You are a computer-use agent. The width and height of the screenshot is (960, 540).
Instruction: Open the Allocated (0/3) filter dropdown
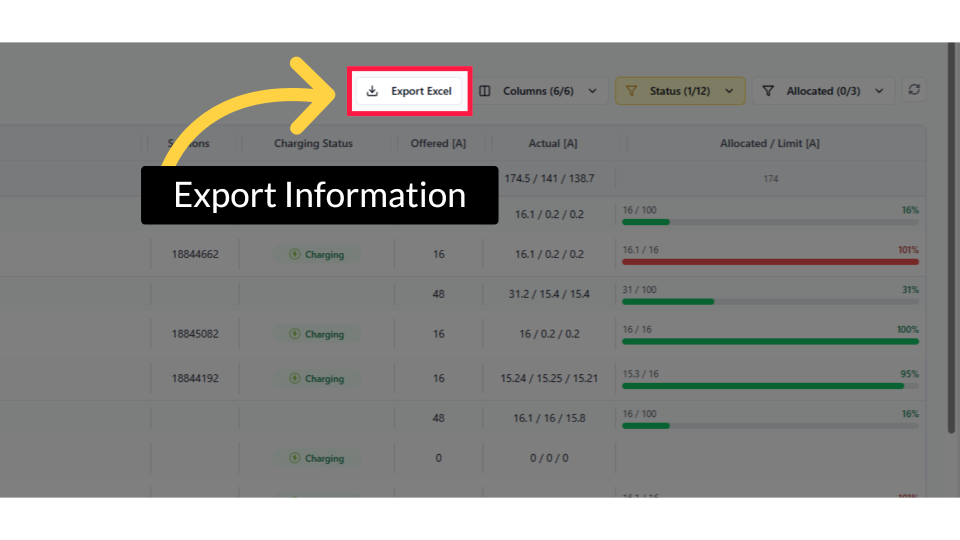[x=823, y=91]
